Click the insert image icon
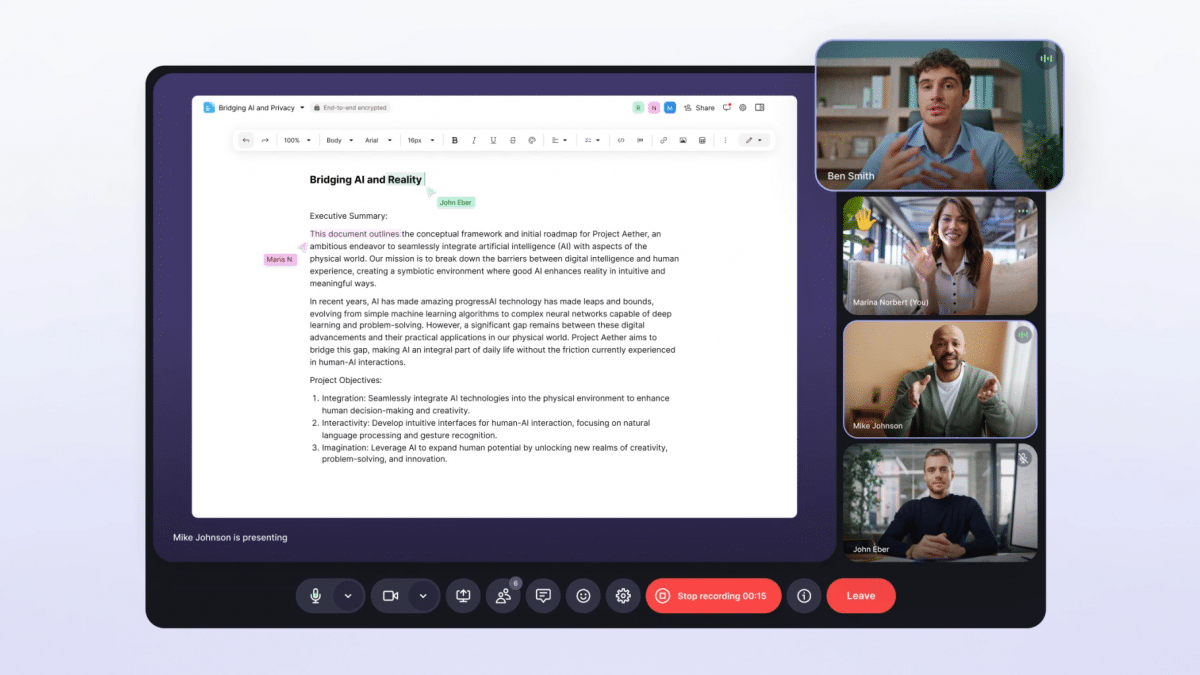 click(683, 140)
